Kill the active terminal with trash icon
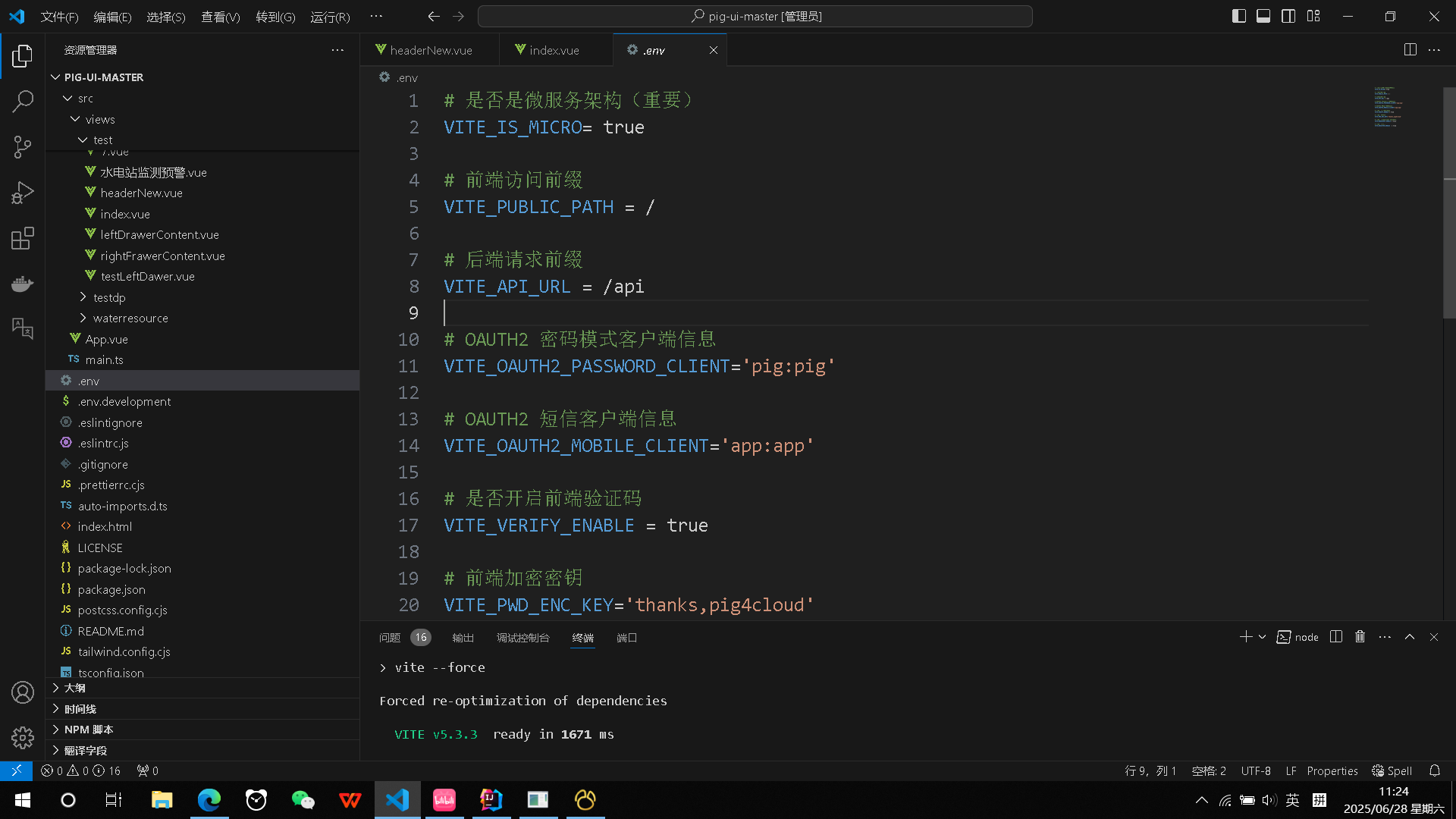Screen dimensions: 1456x819 click(1360, 637)
